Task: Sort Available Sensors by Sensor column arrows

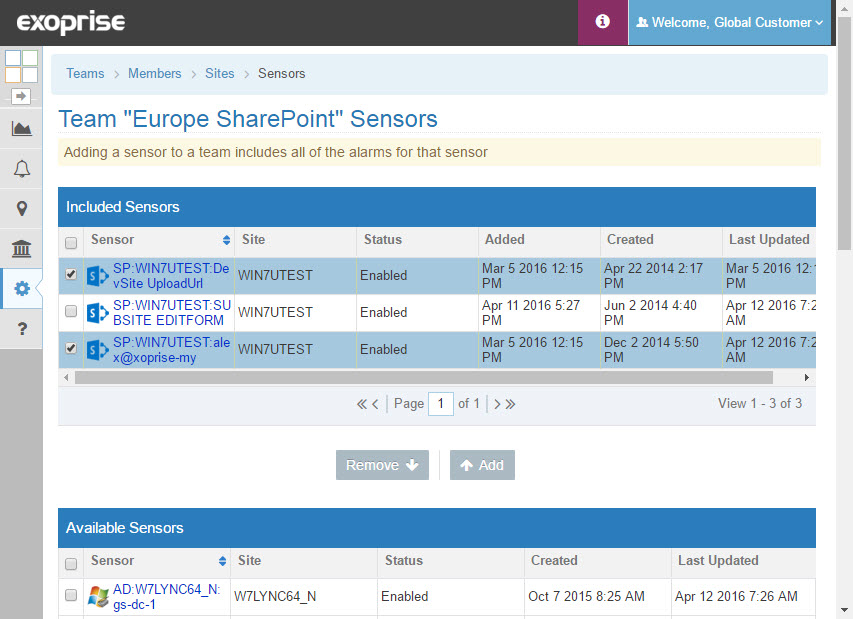Action: [x=222, y=561]
